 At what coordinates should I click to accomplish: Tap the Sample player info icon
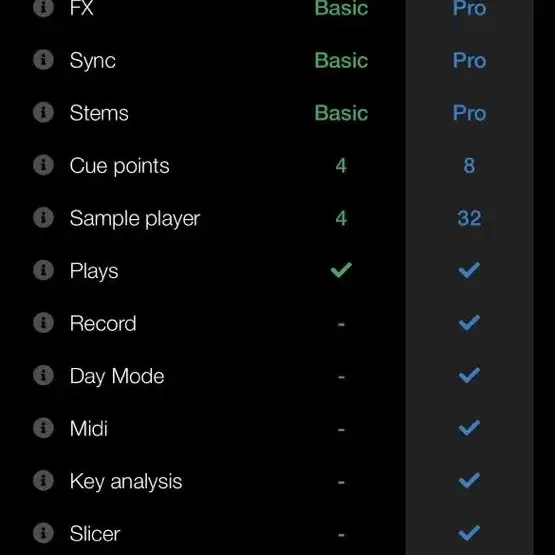pos(43,217)
